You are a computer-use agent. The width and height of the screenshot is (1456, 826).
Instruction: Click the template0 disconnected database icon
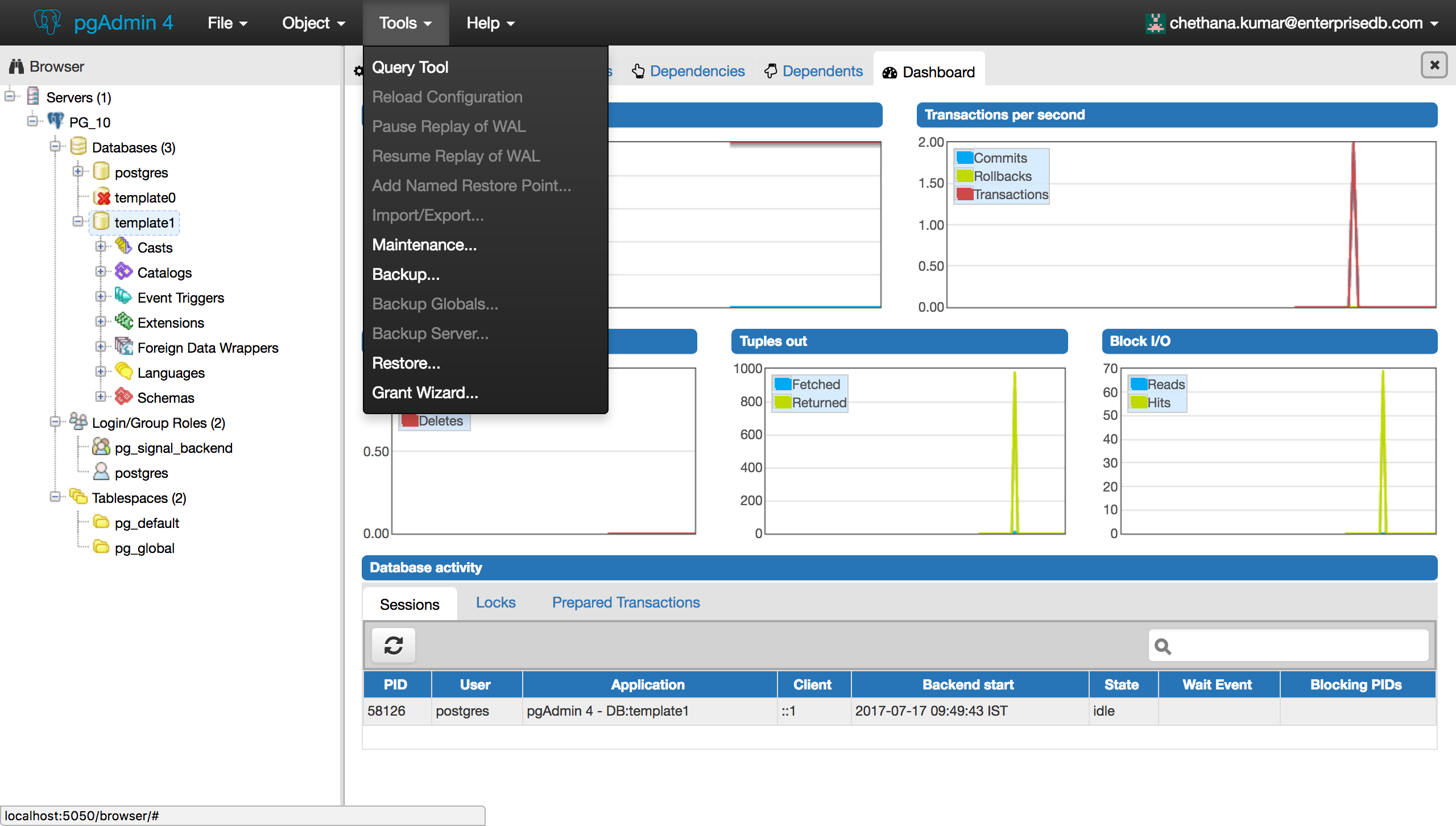(102, 197)
